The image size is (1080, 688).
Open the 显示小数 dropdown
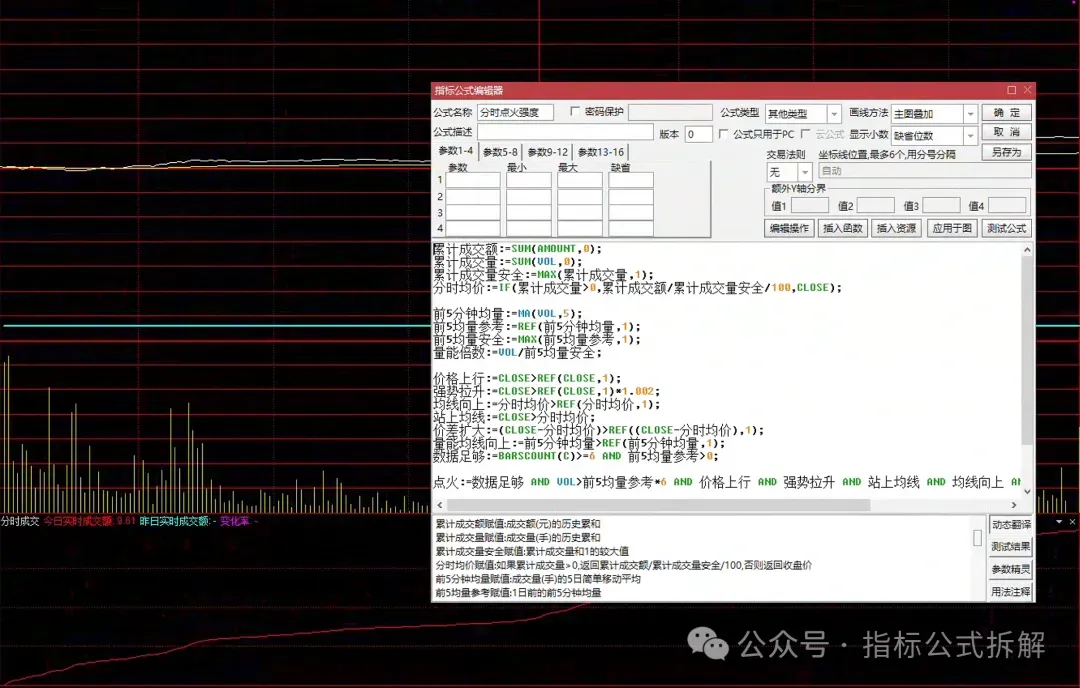tap(970, 136)
